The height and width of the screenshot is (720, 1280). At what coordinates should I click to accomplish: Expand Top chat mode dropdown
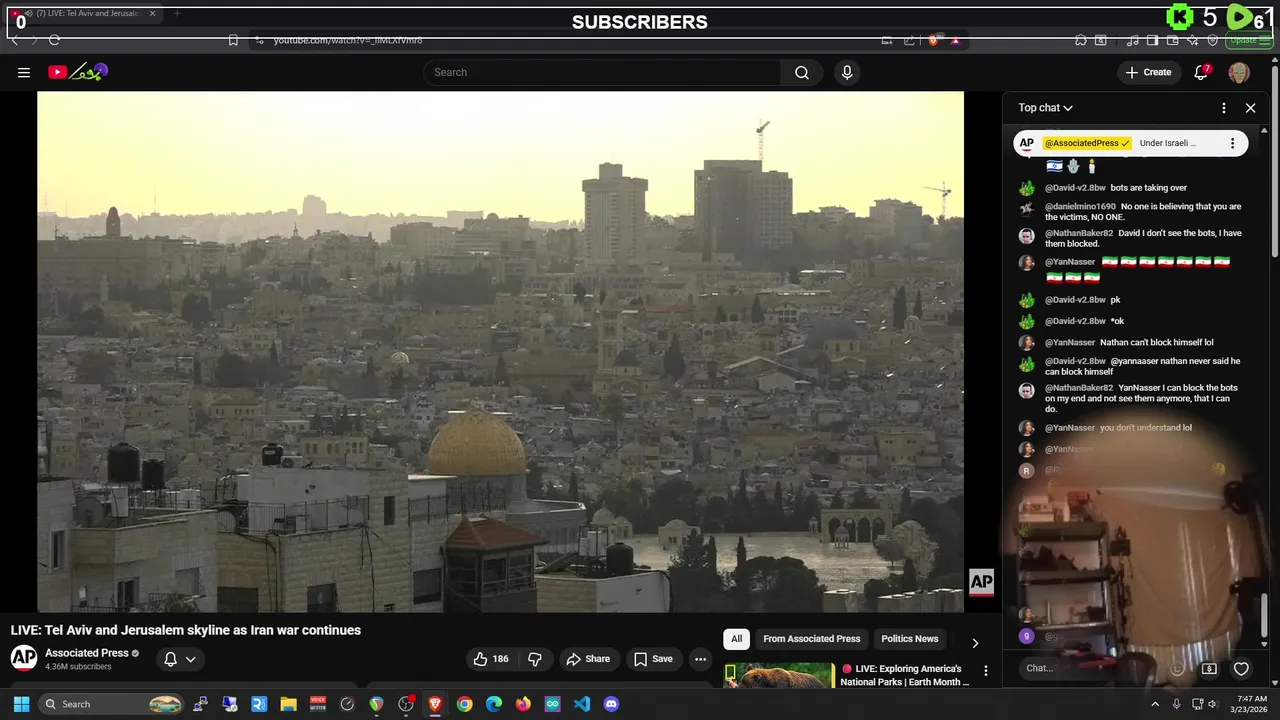[x=1046, y=108]
